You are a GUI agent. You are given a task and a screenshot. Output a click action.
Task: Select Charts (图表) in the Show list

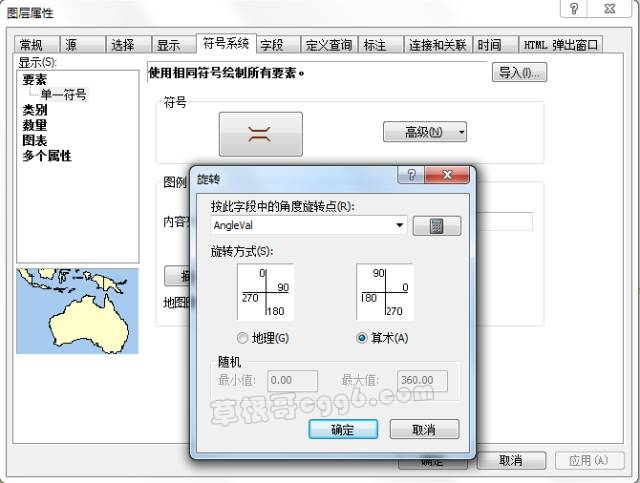click(35, 140)
